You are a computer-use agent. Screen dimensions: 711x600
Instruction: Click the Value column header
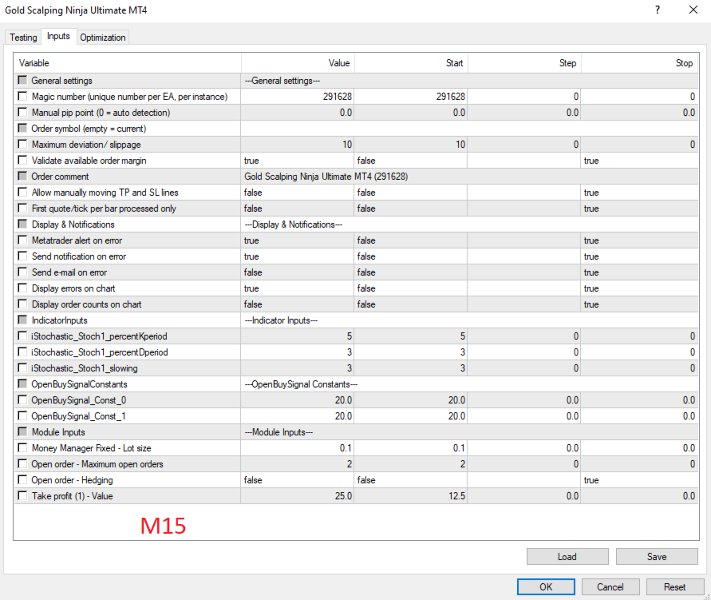(x=298, y=63)
